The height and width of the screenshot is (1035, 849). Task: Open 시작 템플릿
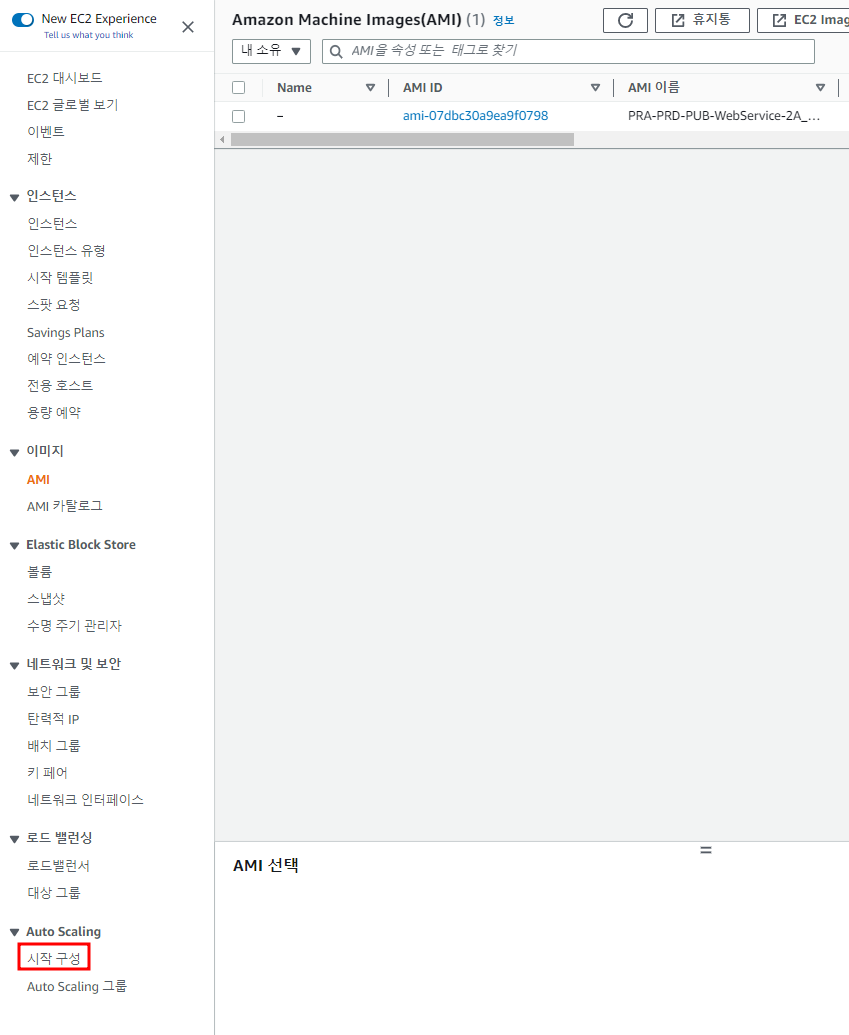click(60, 277)
